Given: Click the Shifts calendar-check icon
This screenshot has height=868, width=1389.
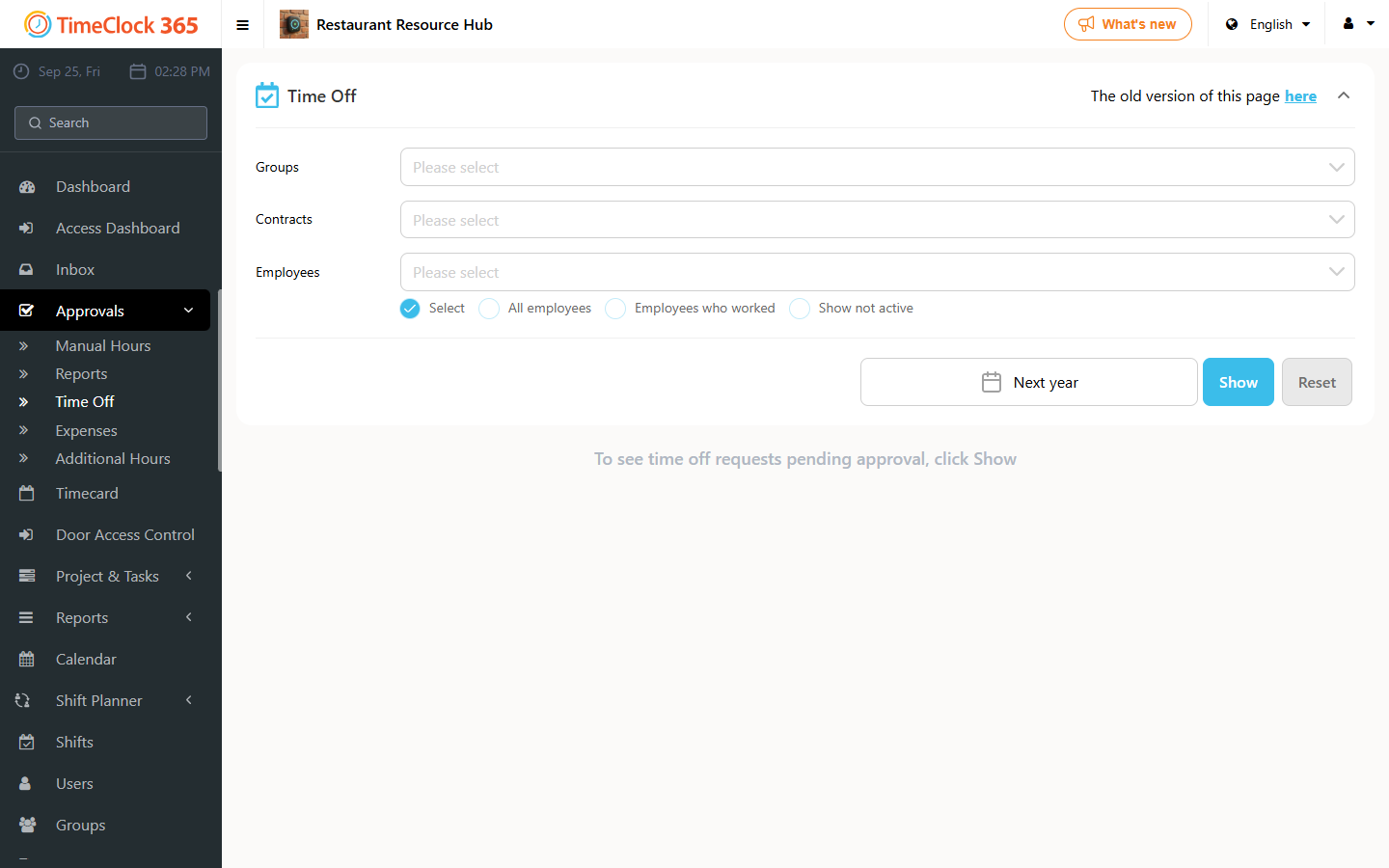Looking at the screenshot, I should 27,743.
